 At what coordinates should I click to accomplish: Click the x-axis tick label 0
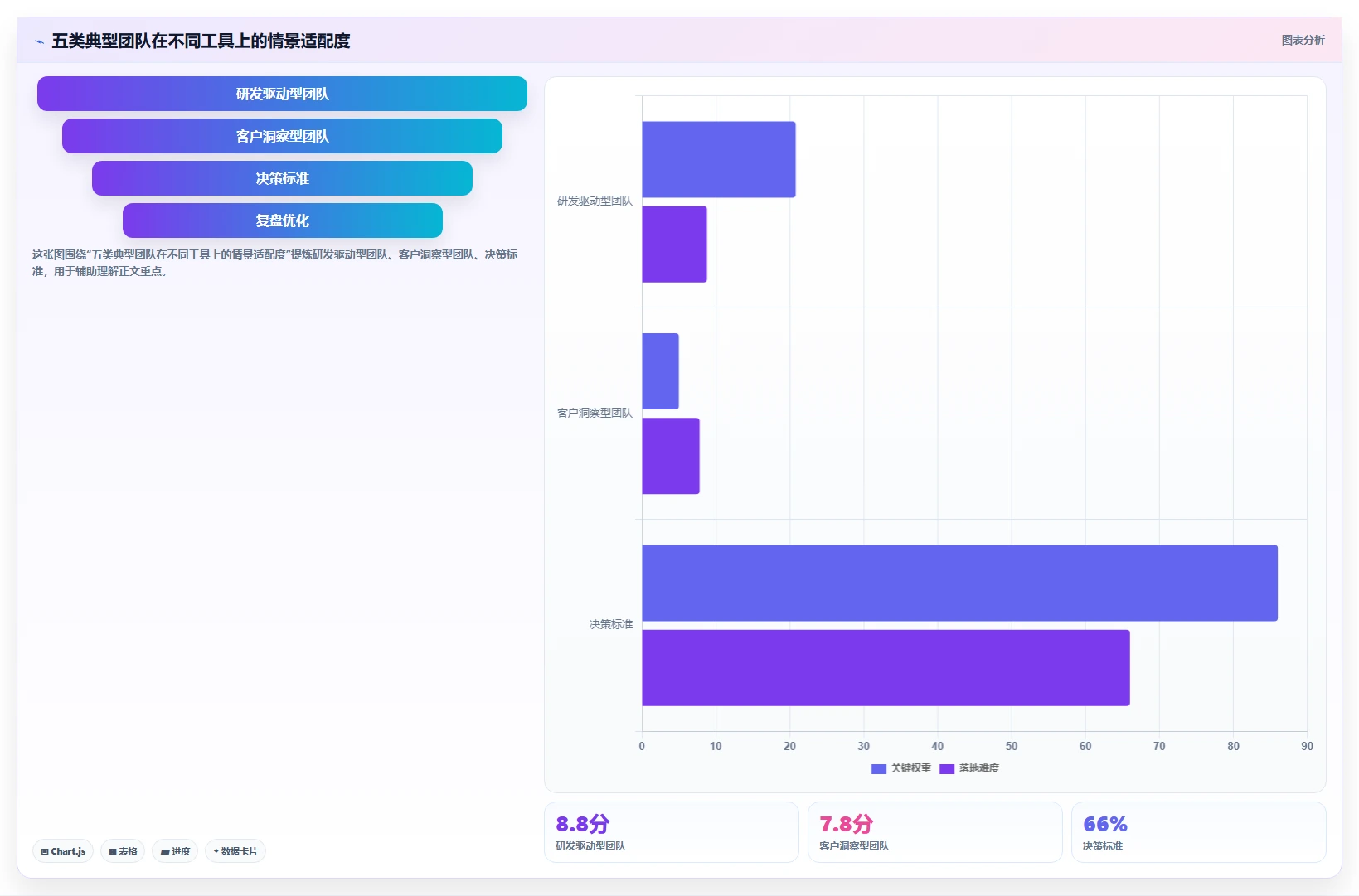point(642,746)
